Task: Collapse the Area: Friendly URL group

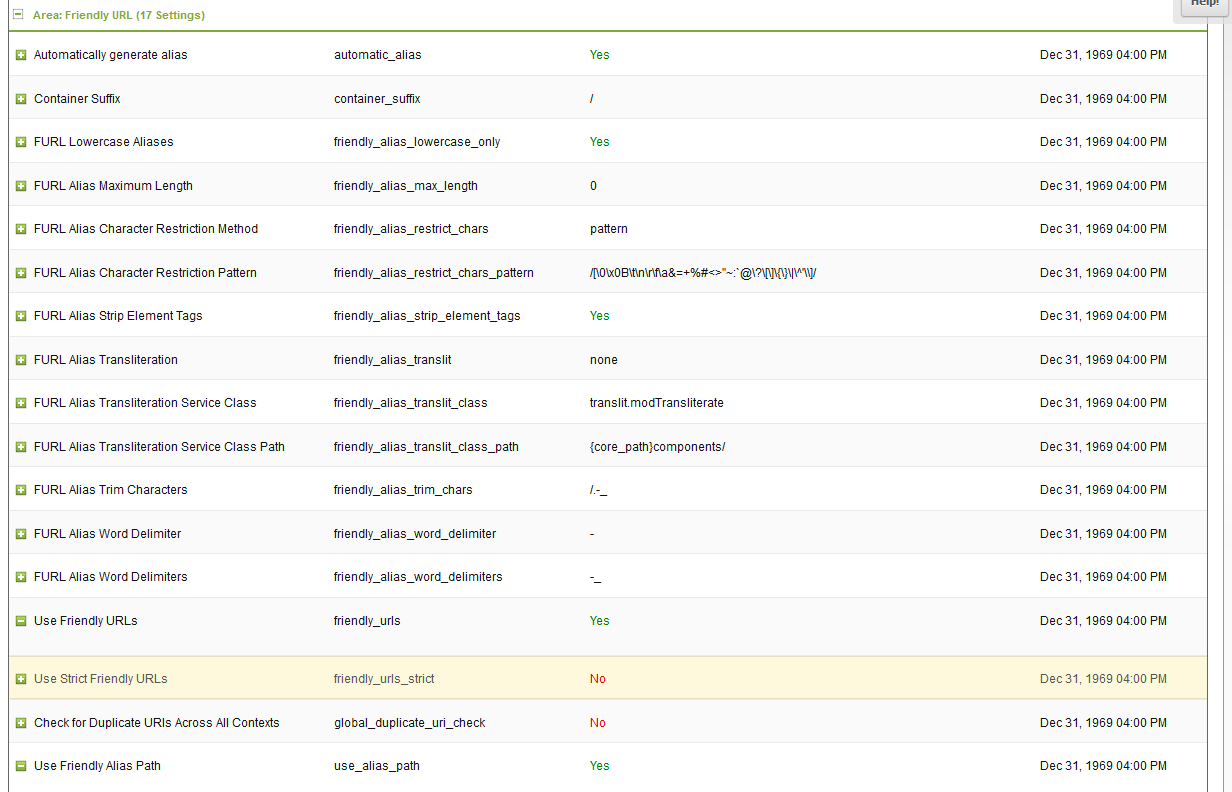Action: tap(18, 15)
